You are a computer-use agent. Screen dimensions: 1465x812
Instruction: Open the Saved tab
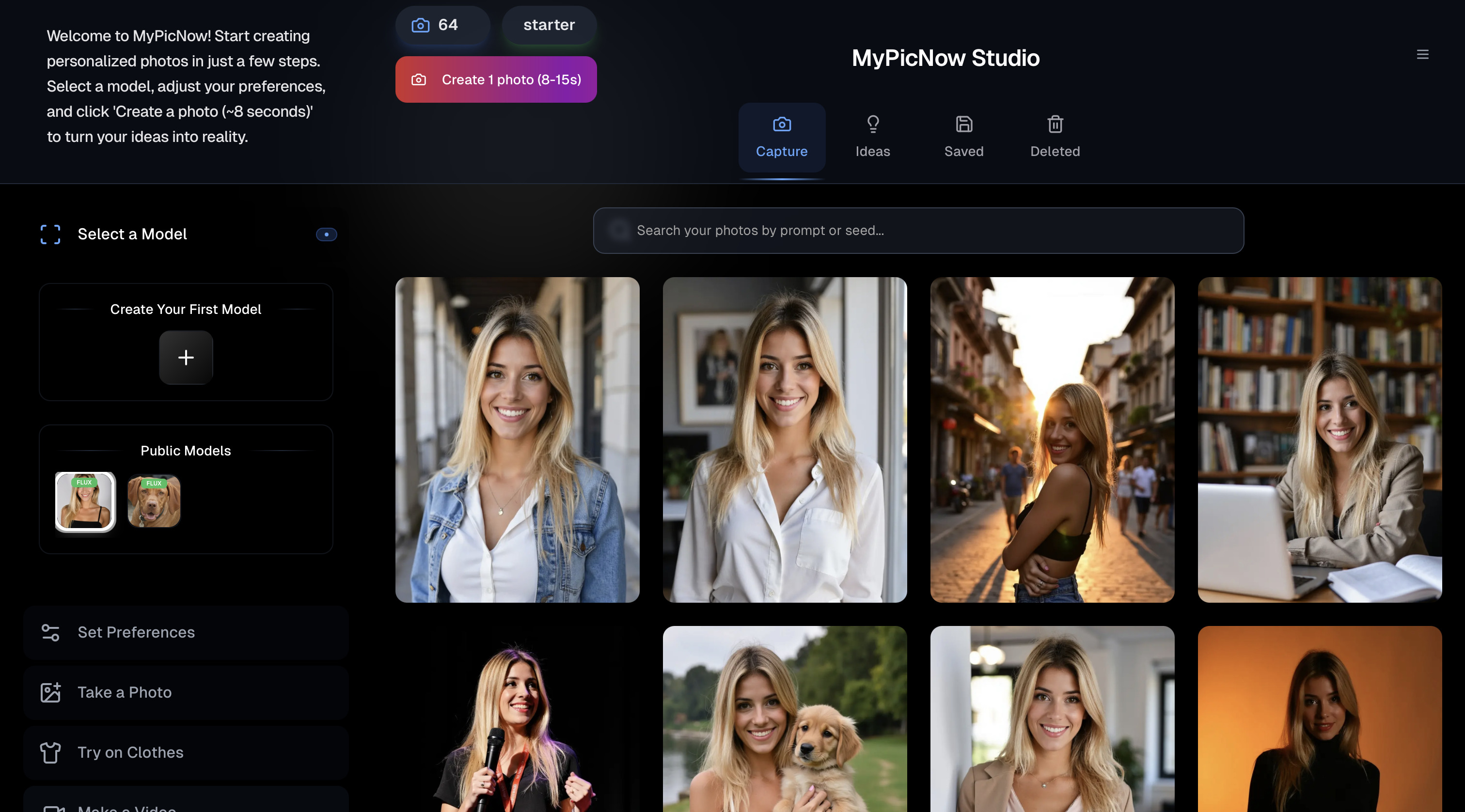pyautogui.click(x=963, y=138)
